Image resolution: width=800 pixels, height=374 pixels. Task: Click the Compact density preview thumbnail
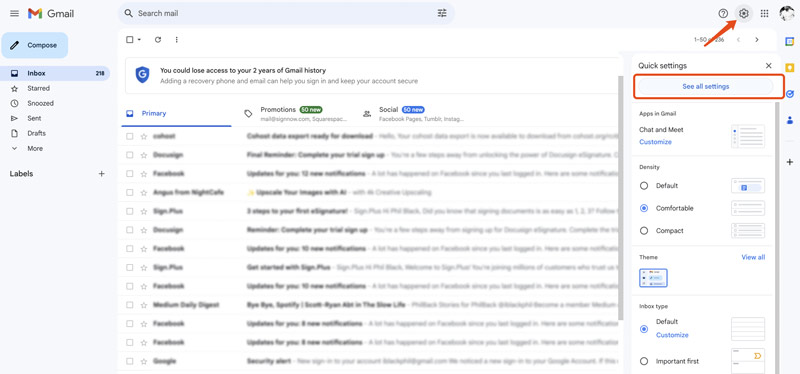(748, 231)
